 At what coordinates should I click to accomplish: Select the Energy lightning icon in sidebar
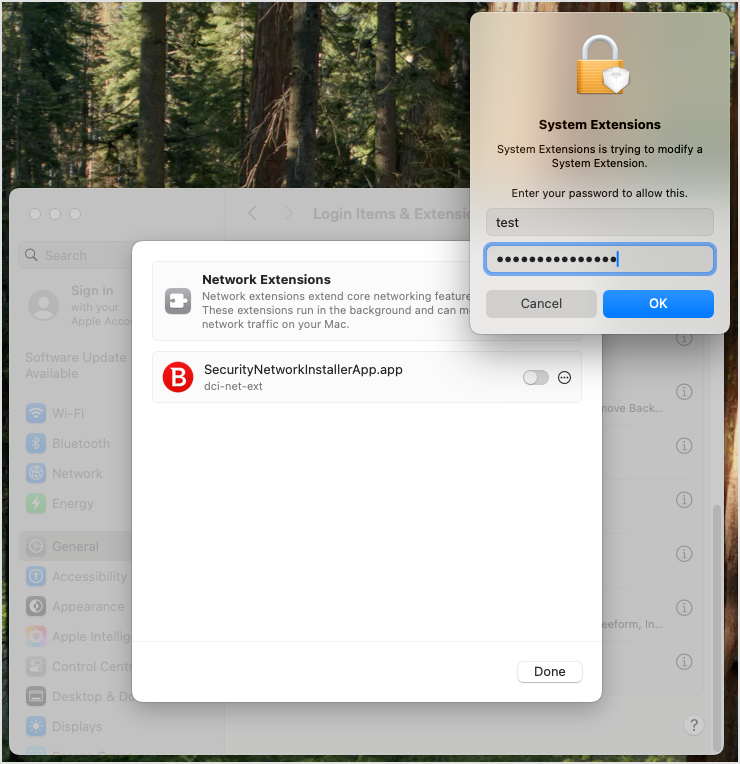[x=36, y=503]
